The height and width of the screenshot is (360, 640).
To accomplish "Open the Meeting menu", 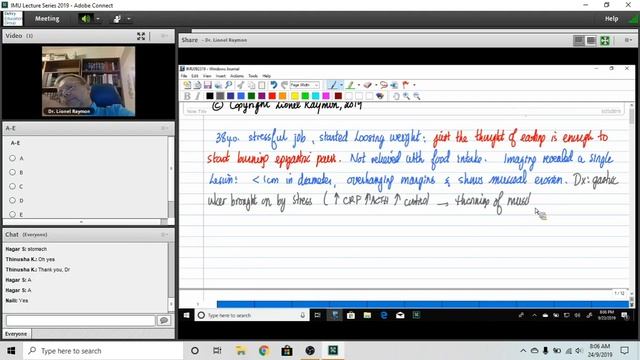I will click(47, 19).
